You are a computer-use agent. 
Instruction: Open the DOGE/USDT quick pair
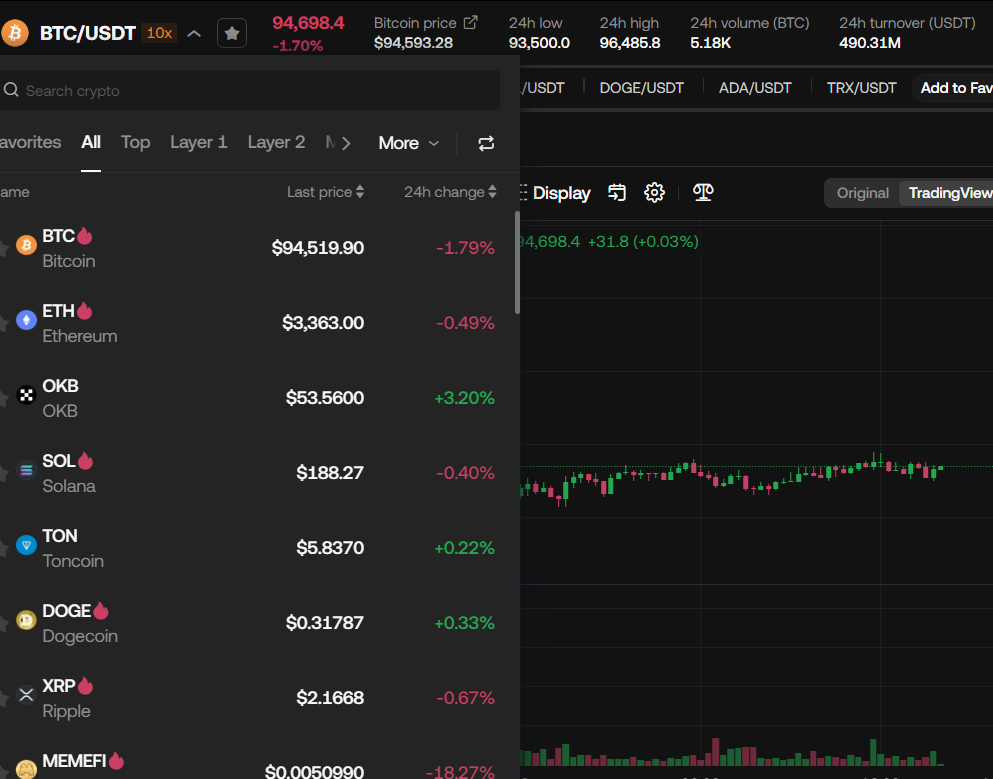tap(642, 88)
